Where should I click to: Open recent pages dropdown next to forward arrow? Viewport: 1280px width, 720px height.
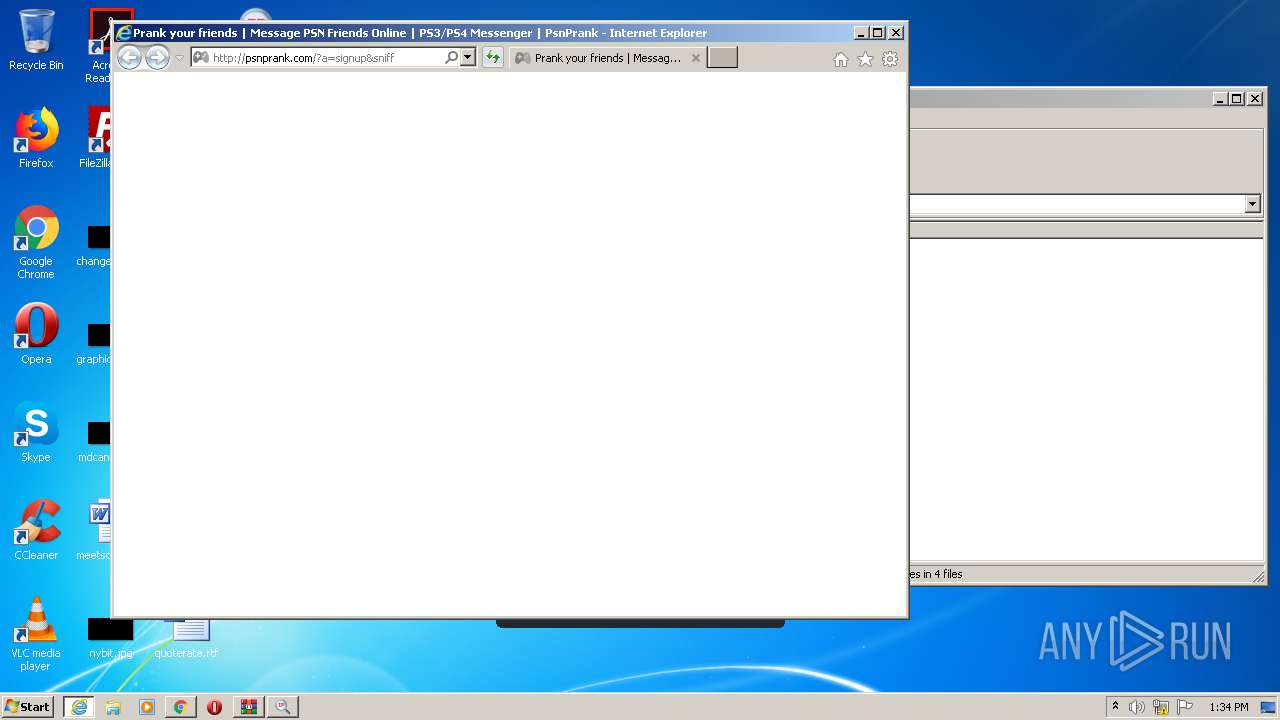click(x=180, y=58)
